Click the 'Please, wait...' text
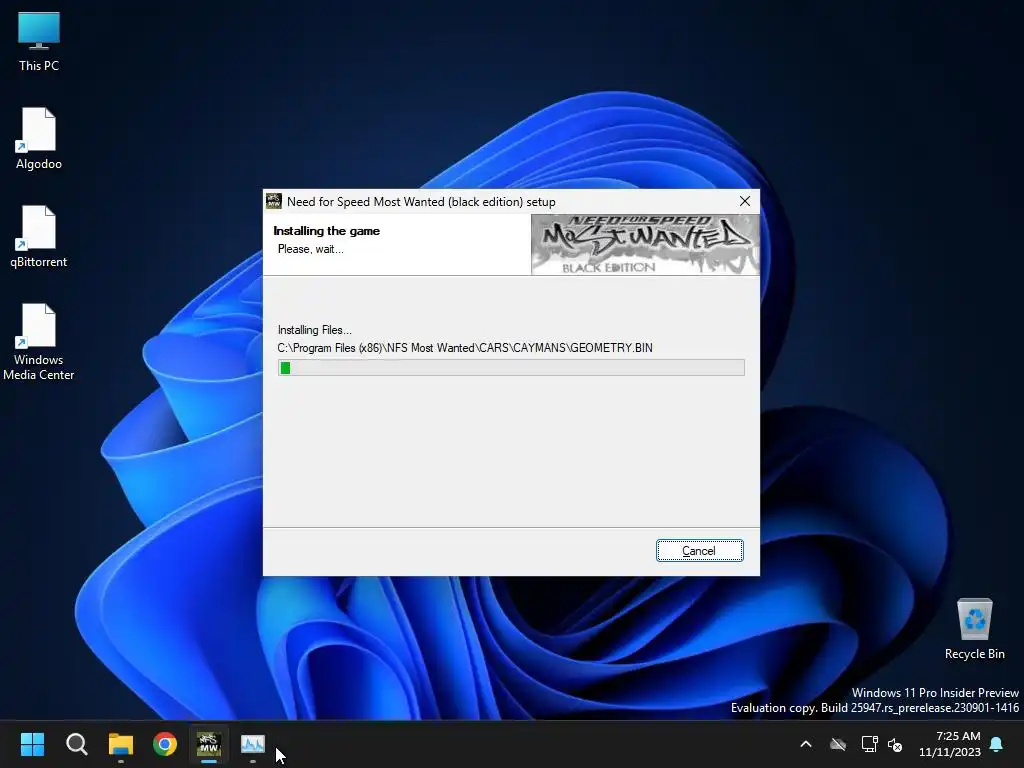The width and height of the screenshot is (1024, 768). [310, 249]
